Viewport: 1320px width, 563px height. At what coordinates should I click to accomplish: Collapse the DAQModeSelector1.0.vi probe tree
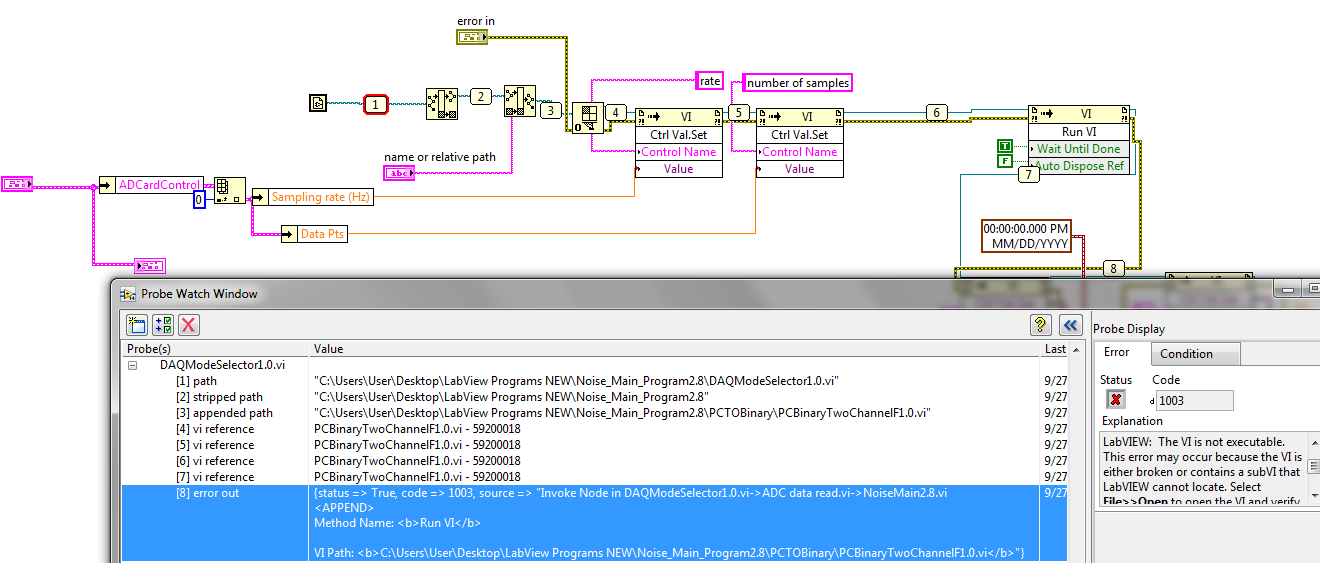coord(131,365)
